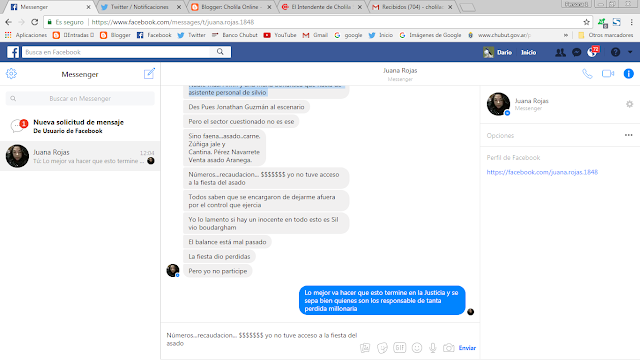
Task: Click the Buscar en Messenger search field
Action: [80, 98]
